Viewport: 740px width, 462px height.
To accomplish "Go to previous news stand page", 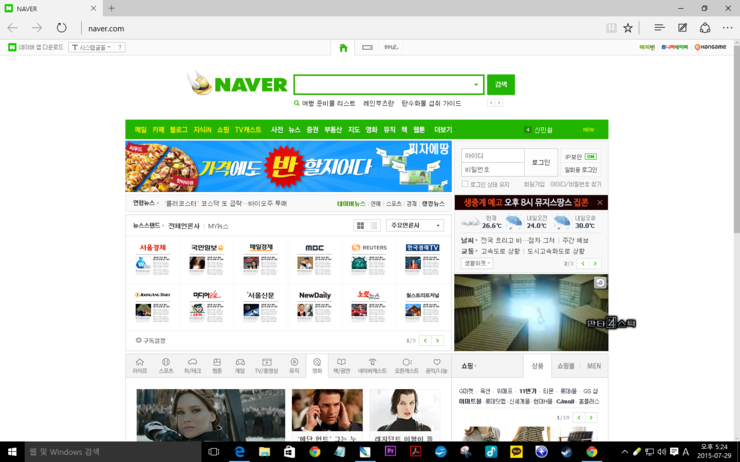I will (x=425, y=340).
